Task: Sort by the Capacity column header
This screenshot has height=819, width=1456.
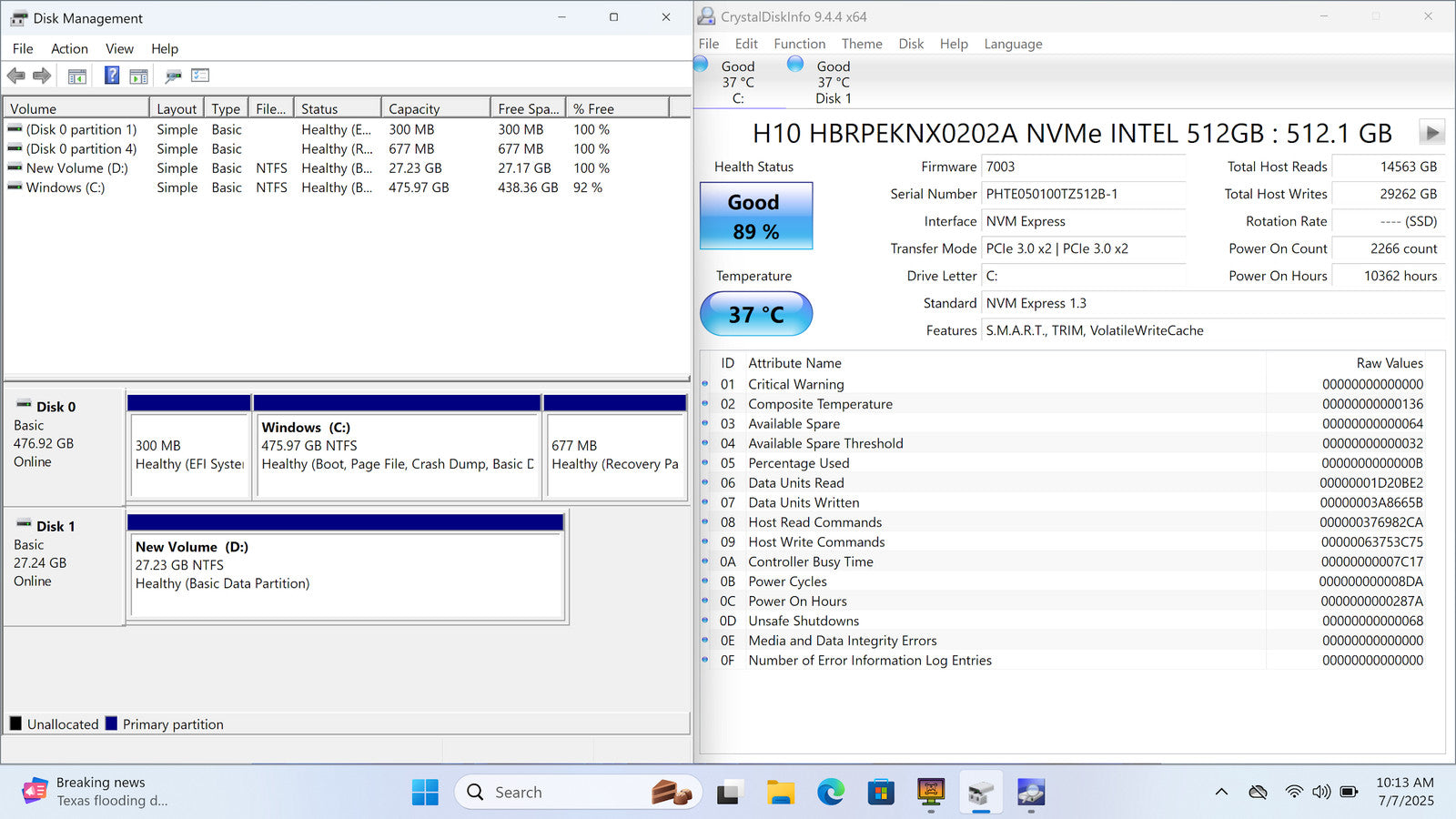Action: pyautogui.click(x=437, y=108)
